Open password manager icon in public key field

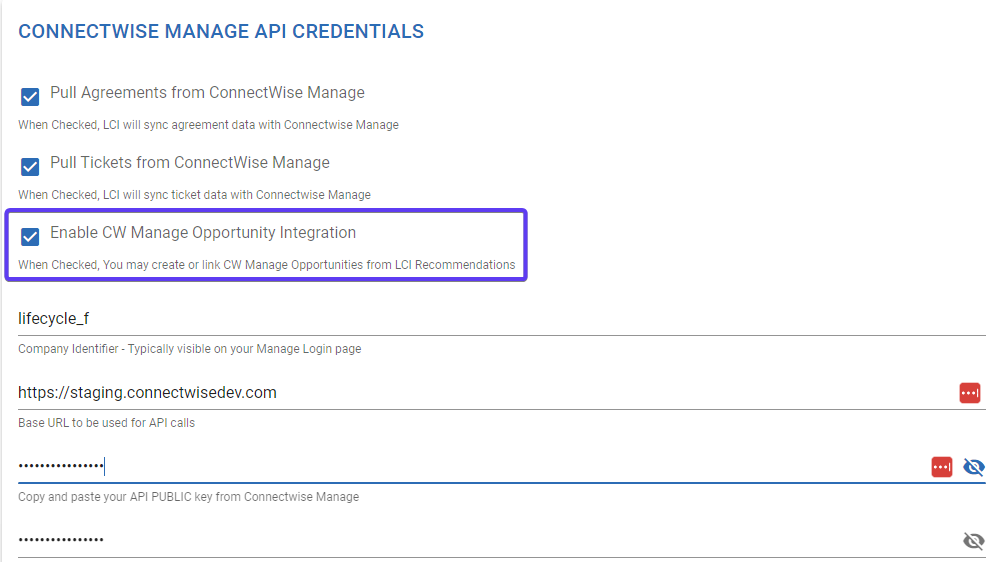942,467
